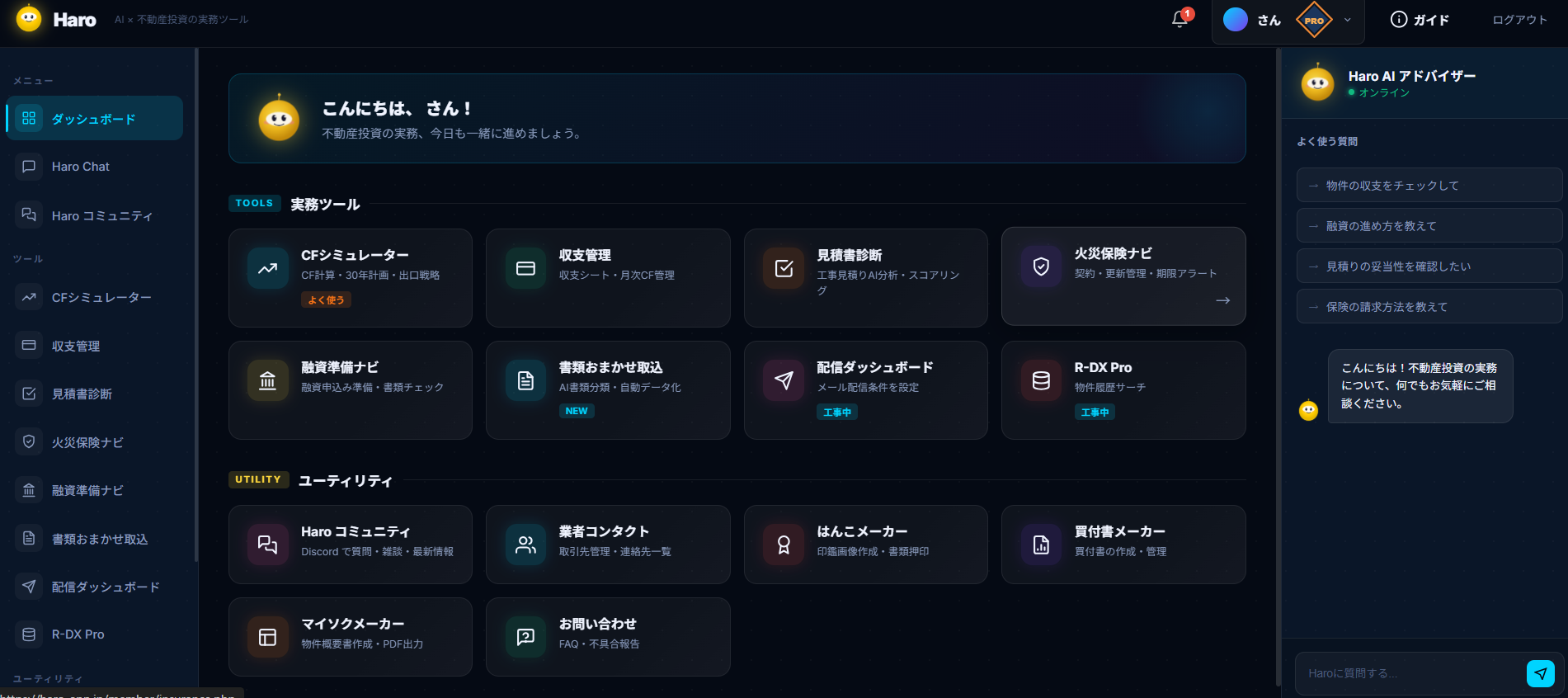Focus the Haroに質問する input field
Screen dimensions: 1568x698
point(1410,673)
